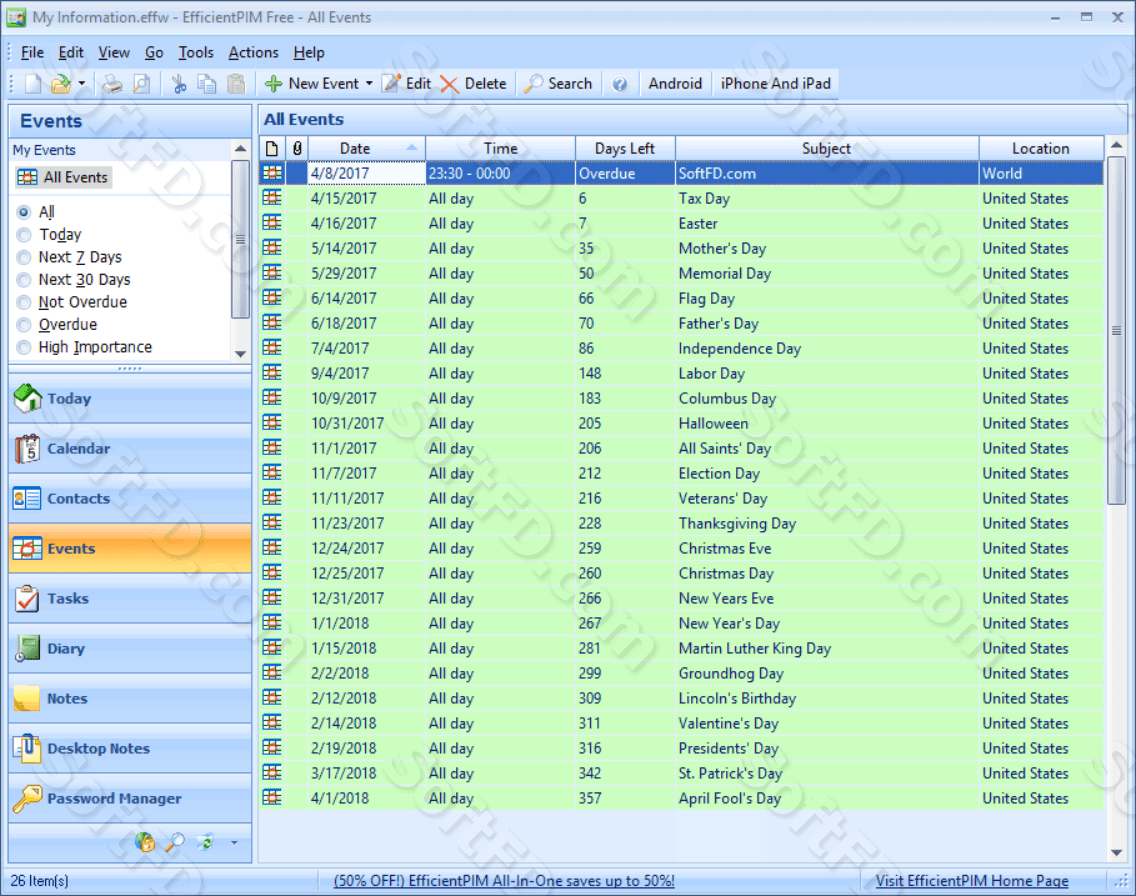Select the Today radio button filter

click(x=24, y=235)
